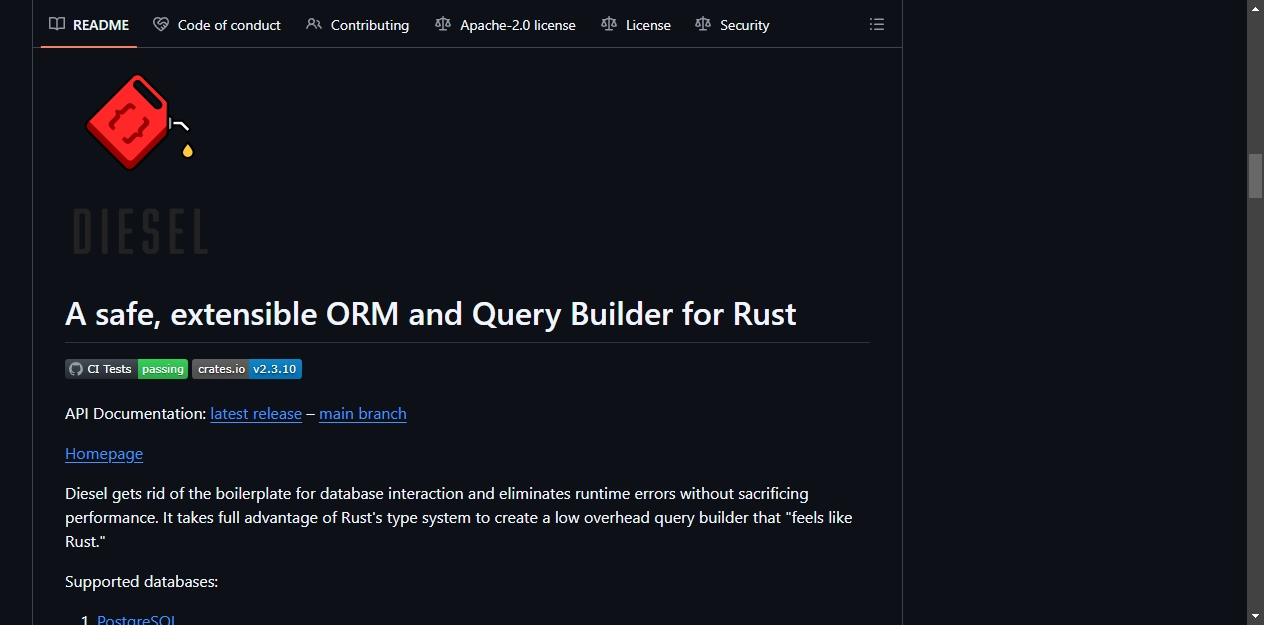The height and width of the screenshot is (625, 1264).
Task: Click the CI Tests passing badge
Action: point(126,369)
